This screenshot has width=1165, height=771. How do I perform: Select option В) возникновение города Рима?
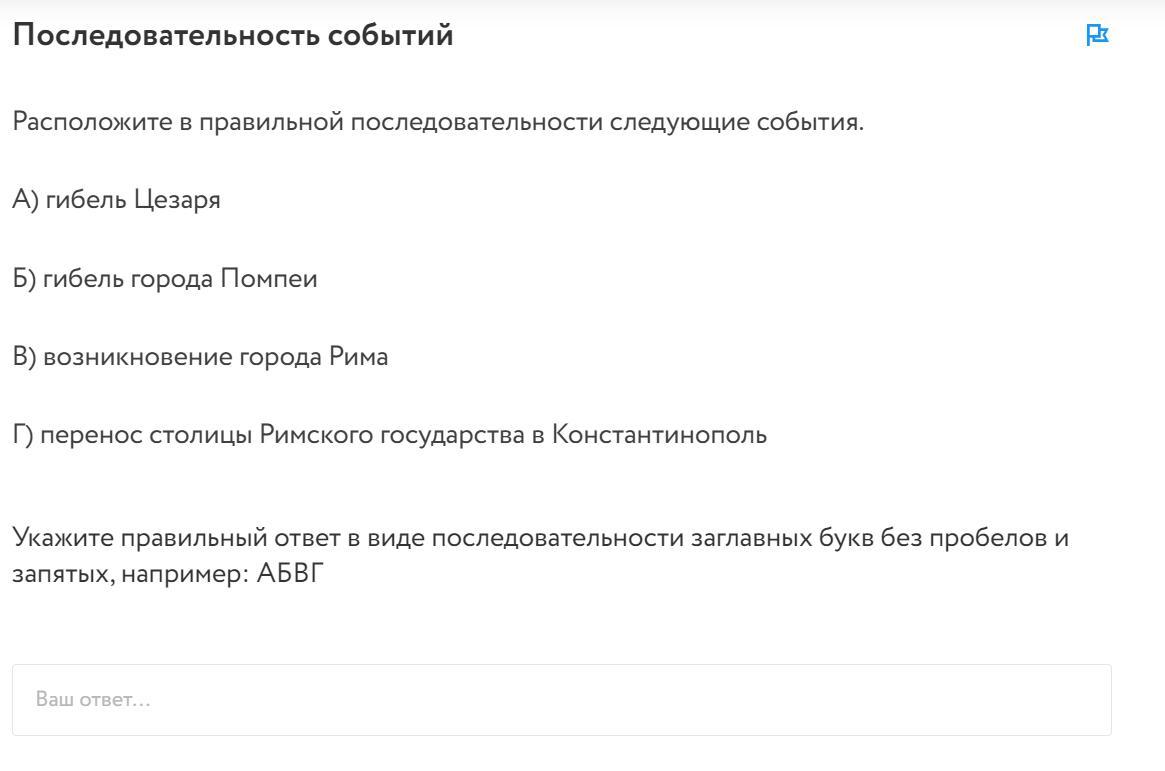201,357
